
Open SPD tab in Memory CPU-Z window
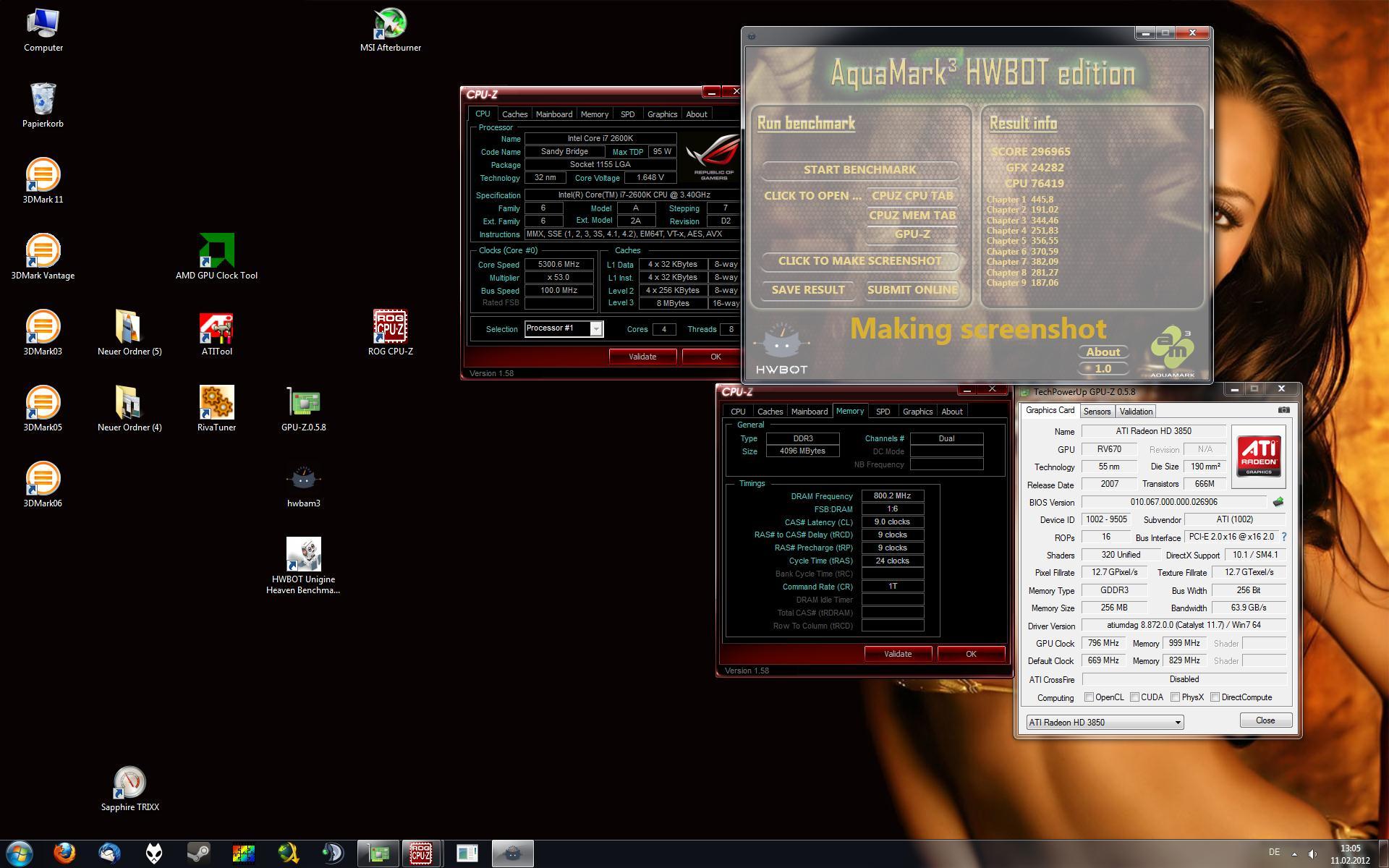coord(883,412)
